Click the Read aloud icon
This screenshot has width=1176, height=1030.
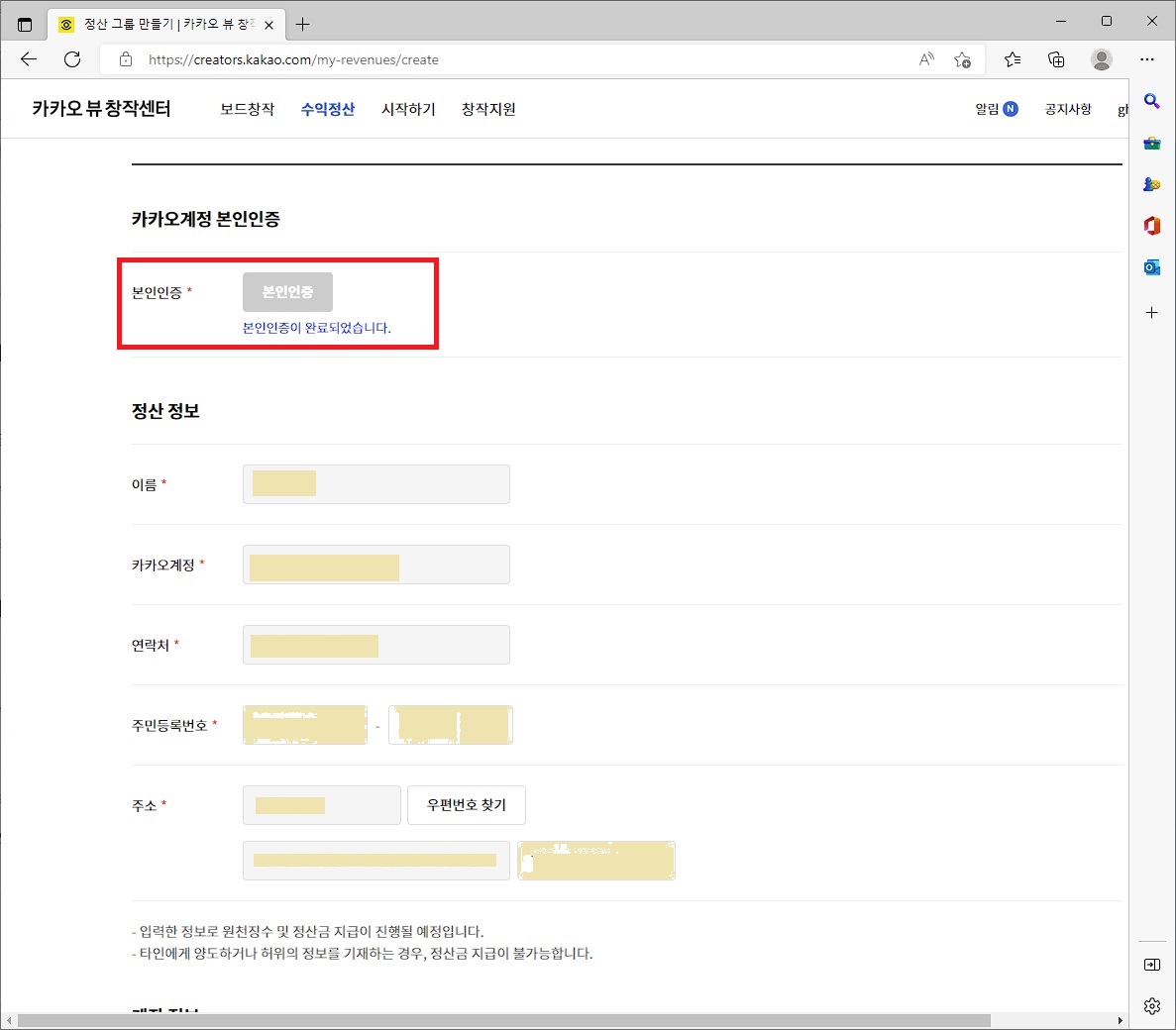click(x=926, y=59)
